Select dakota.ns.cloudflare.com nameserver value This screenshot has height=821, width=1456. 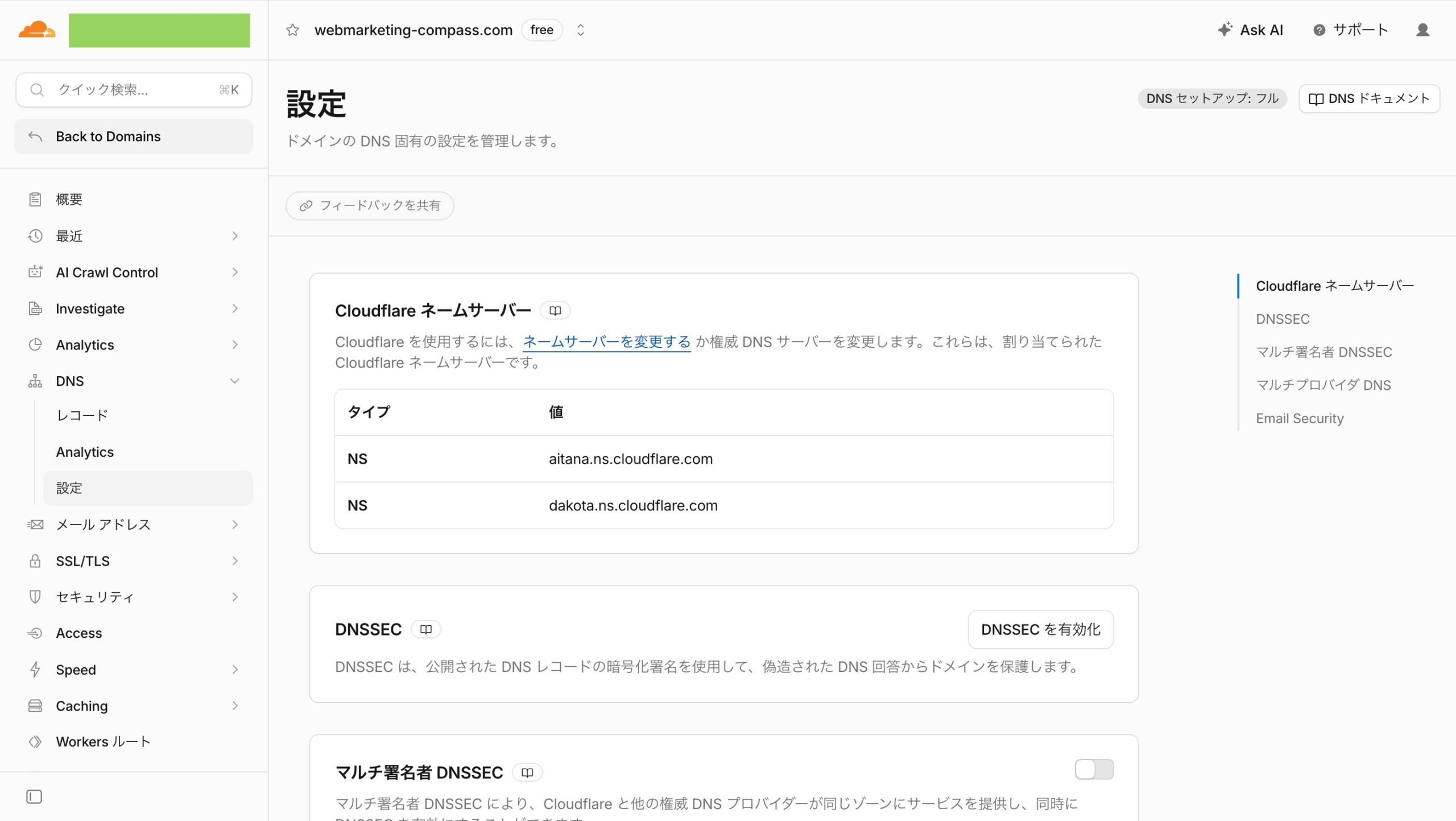click(633, 506)
